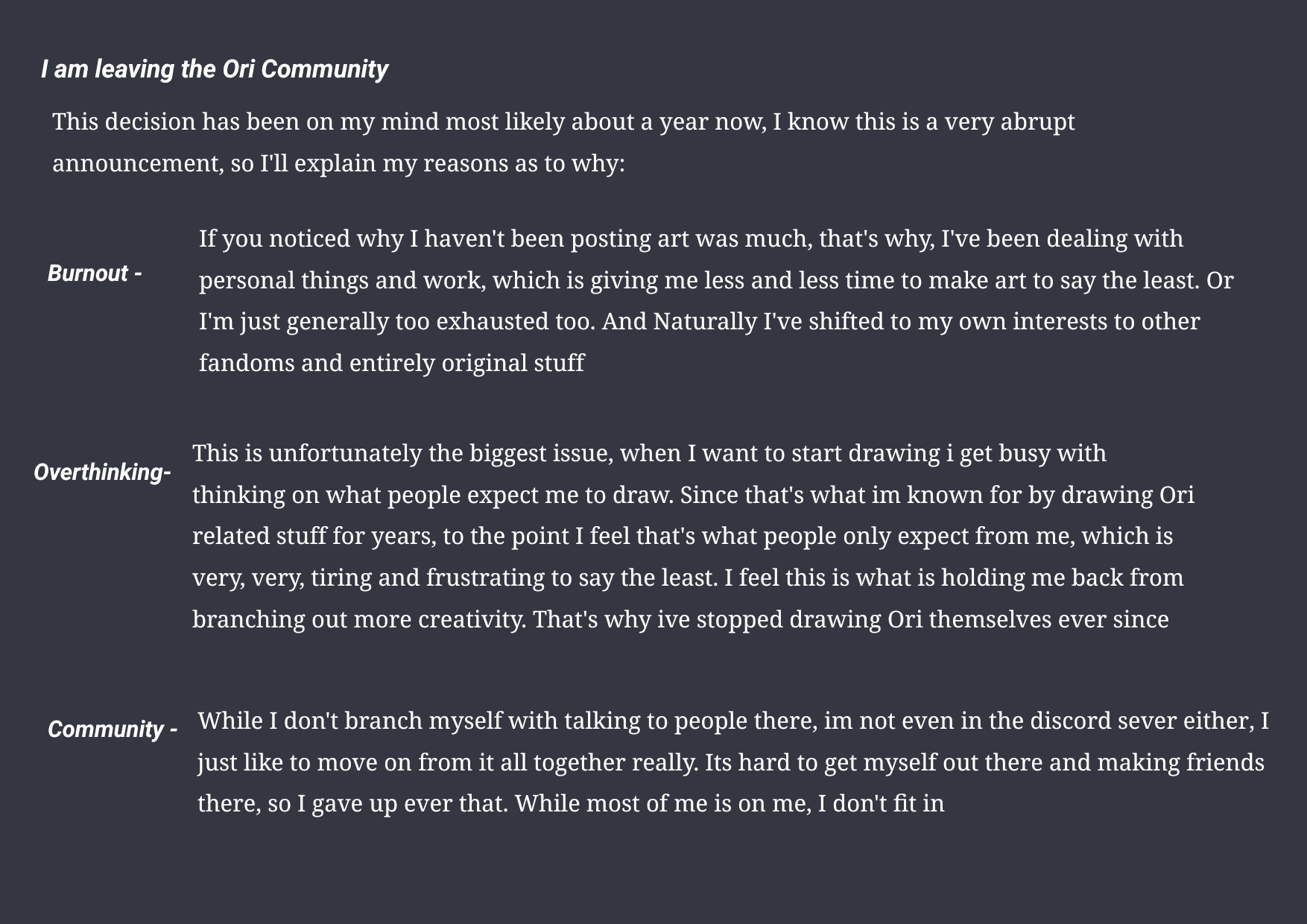The width and height of the screenshot is (1307, 924).
Task: Click the Burnout section heading
Action: click(x=95, y=273)
